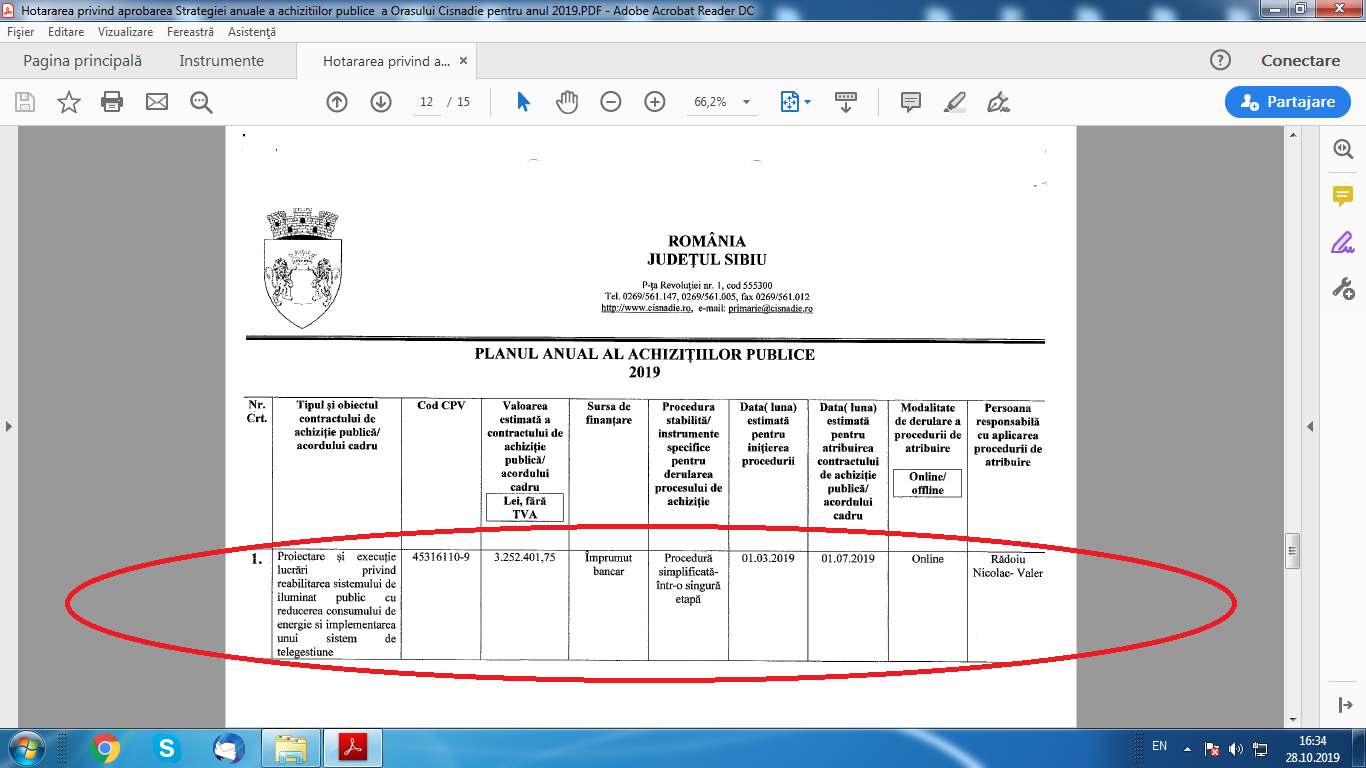Click the star bookmark icon

coord(68,102)
